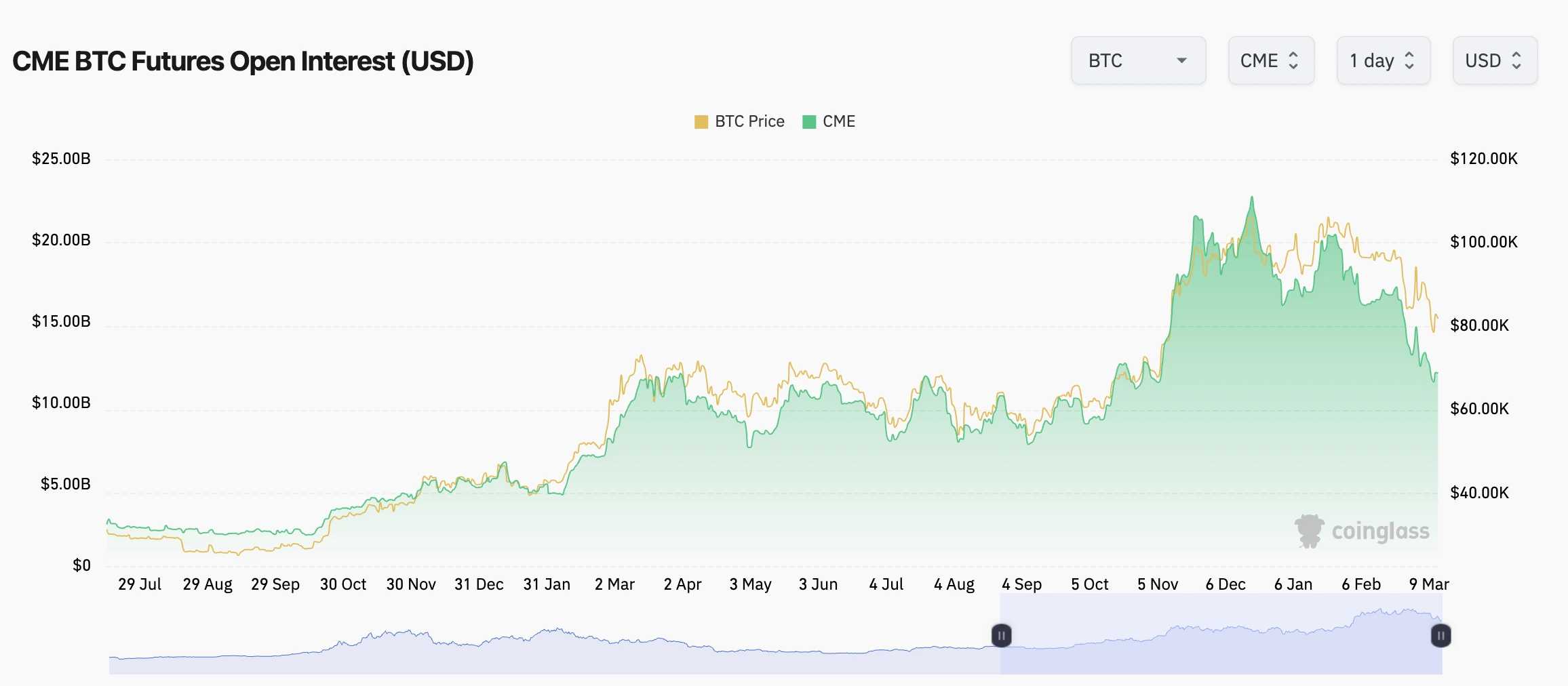Click the chart title CME BTC Futures Open Interest

[243, 61]
